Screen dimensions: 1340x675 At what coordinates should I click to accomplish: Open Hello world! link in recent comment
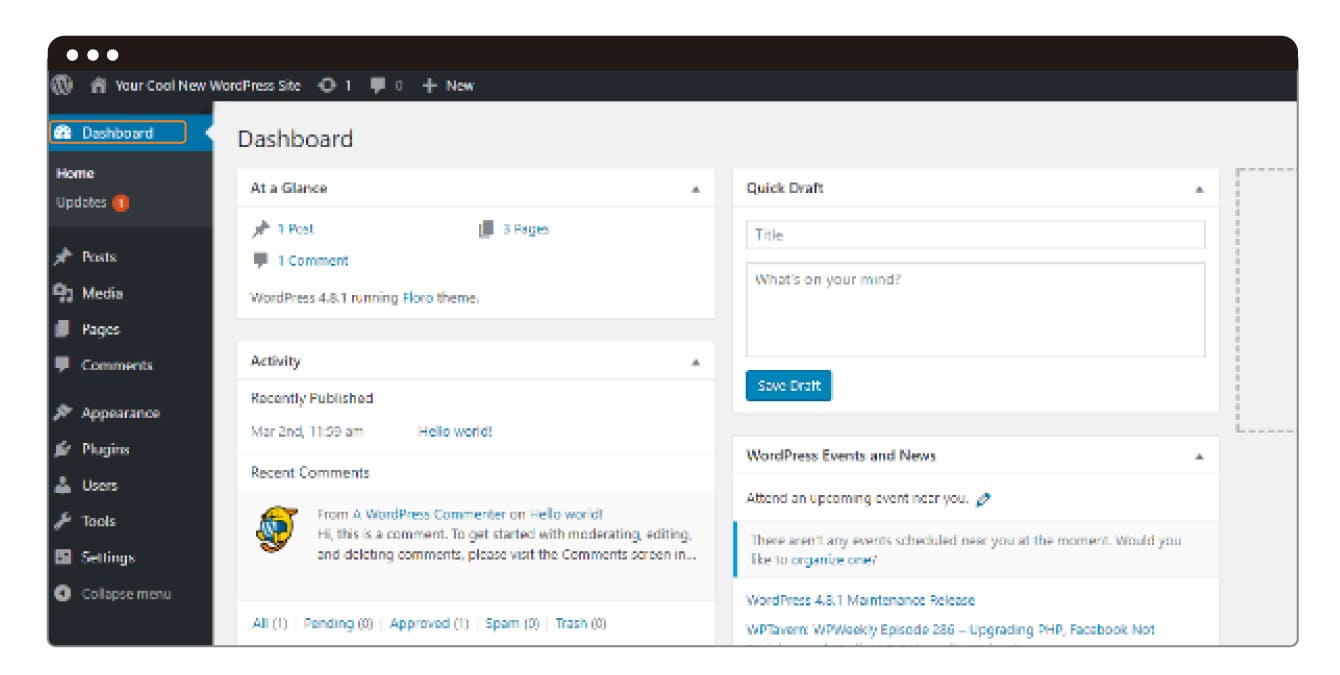pos(566,514)
